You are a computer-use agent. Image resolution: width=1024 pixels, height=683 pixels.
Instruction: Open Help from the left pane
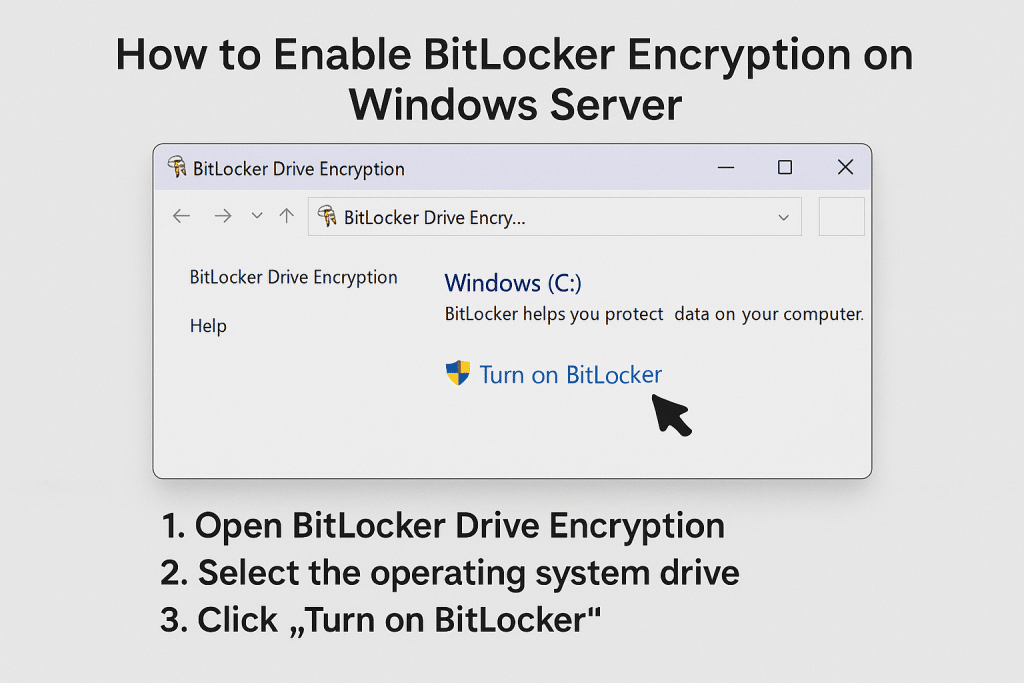pos(208,326)
